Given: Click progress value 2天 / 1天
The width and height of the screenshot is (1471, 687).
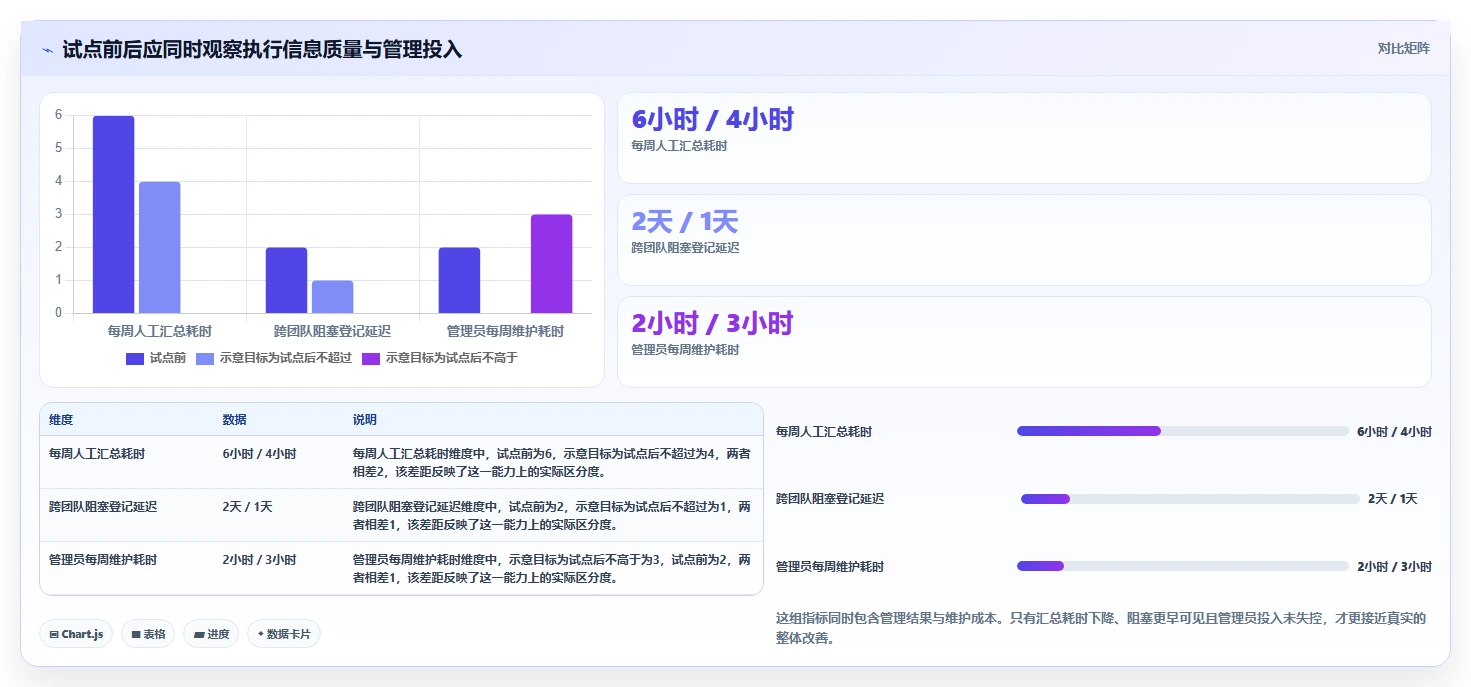Looking at the screenshot, I should pos(1393,499).
